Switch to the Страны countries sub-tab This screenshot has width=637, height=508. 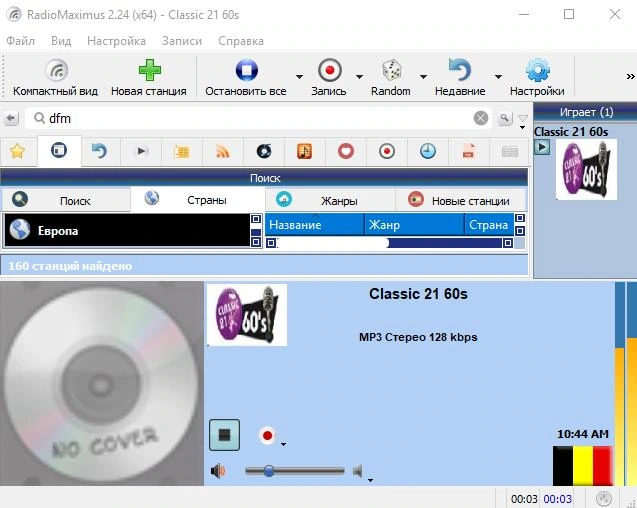click(x=198, y=200)
